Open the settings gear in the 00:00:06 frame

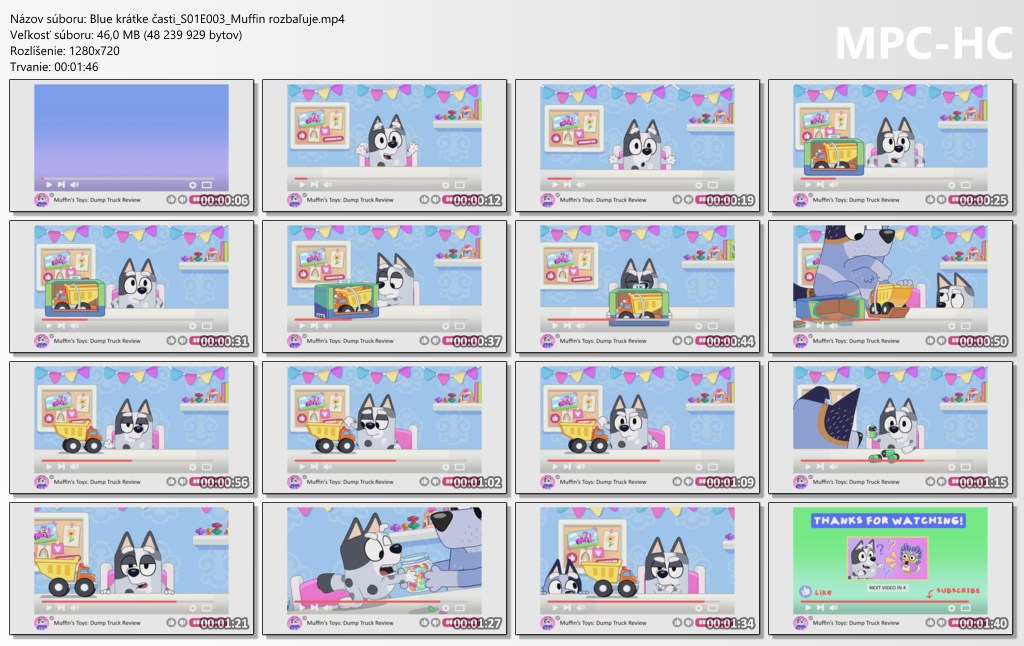click(x=193, y=184)
